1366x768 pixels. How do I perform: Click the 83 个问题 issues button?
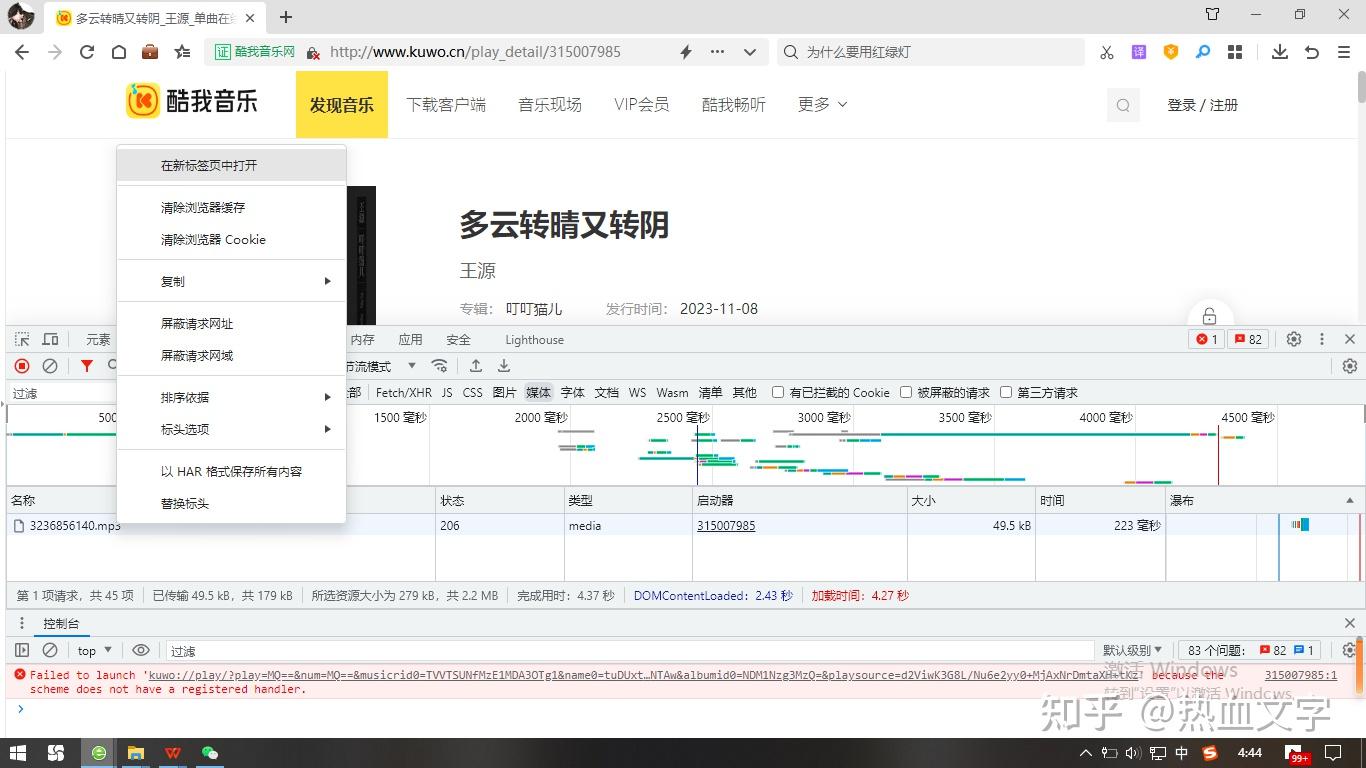tap(1250, 650)
